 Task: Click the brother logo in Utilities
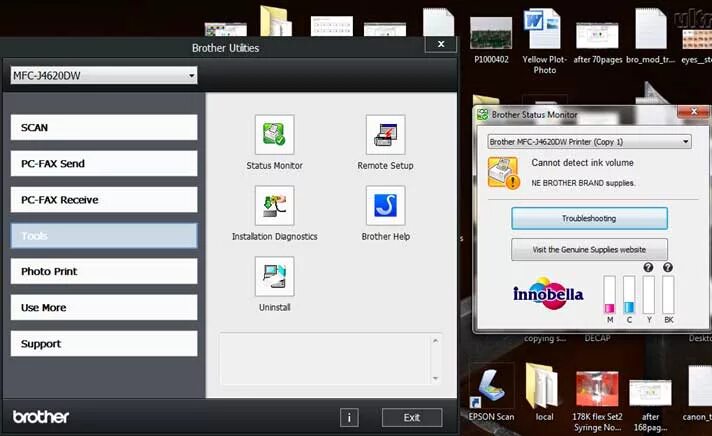coord(41,417)
